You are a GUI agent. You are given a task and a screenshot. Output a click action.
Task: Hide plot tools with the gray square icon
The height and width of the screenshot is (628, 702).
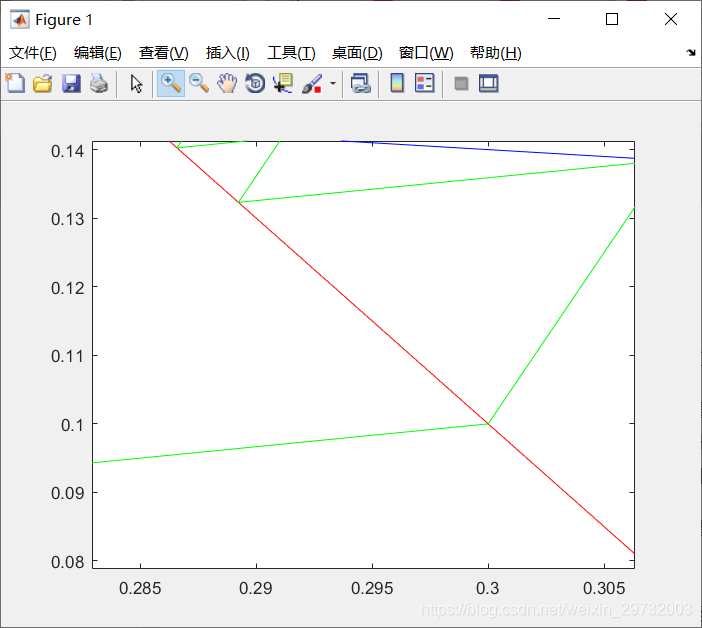(461, 83)
